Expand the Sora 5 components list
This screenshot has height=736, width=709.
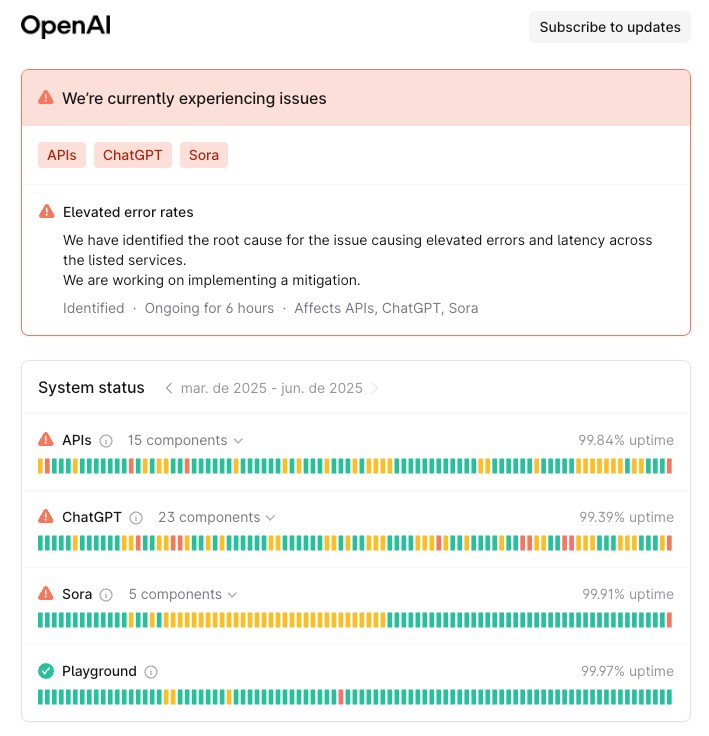pos(183,594)
